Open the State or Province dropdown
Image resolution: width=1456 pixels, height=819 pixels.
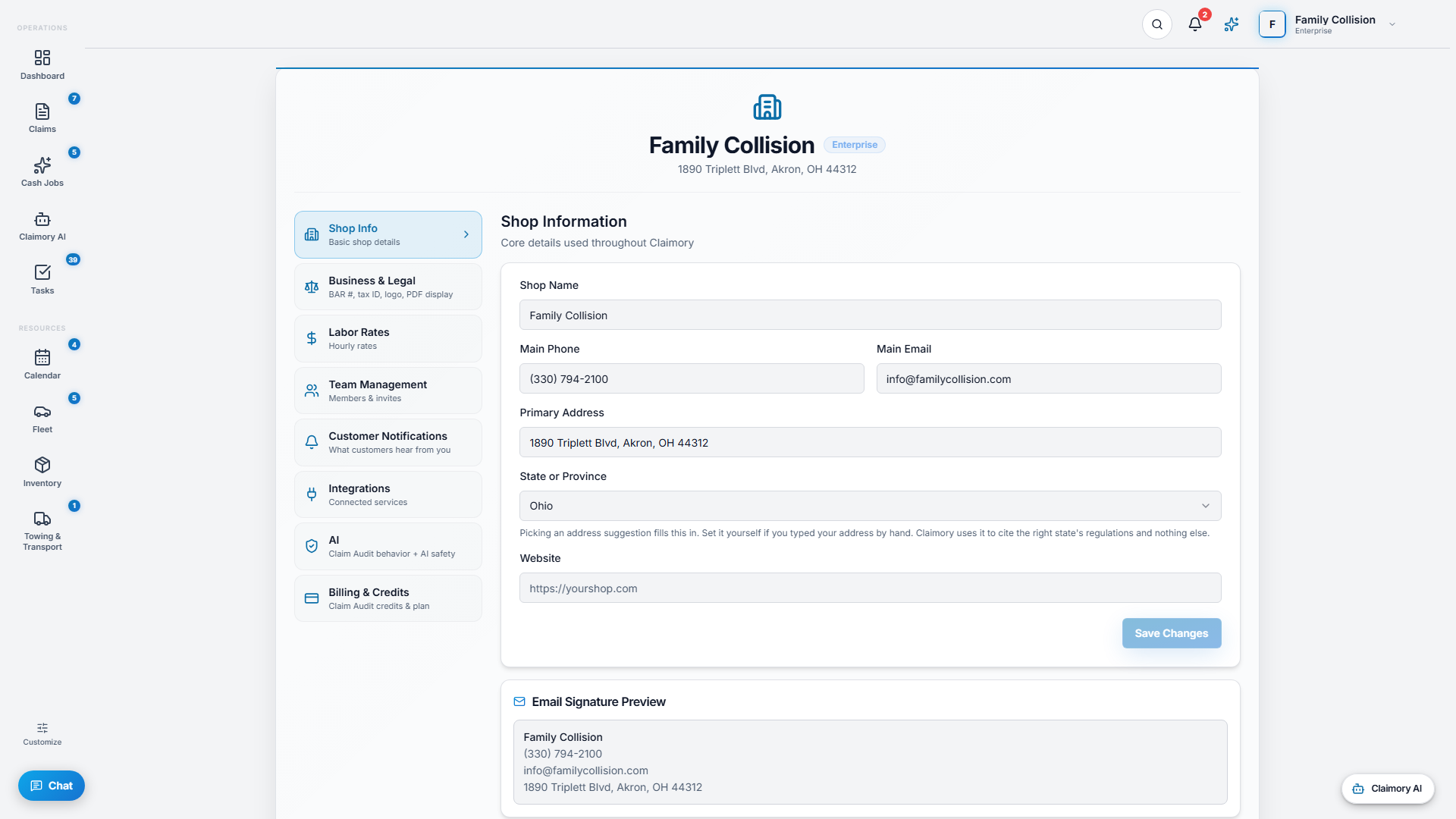871,506
